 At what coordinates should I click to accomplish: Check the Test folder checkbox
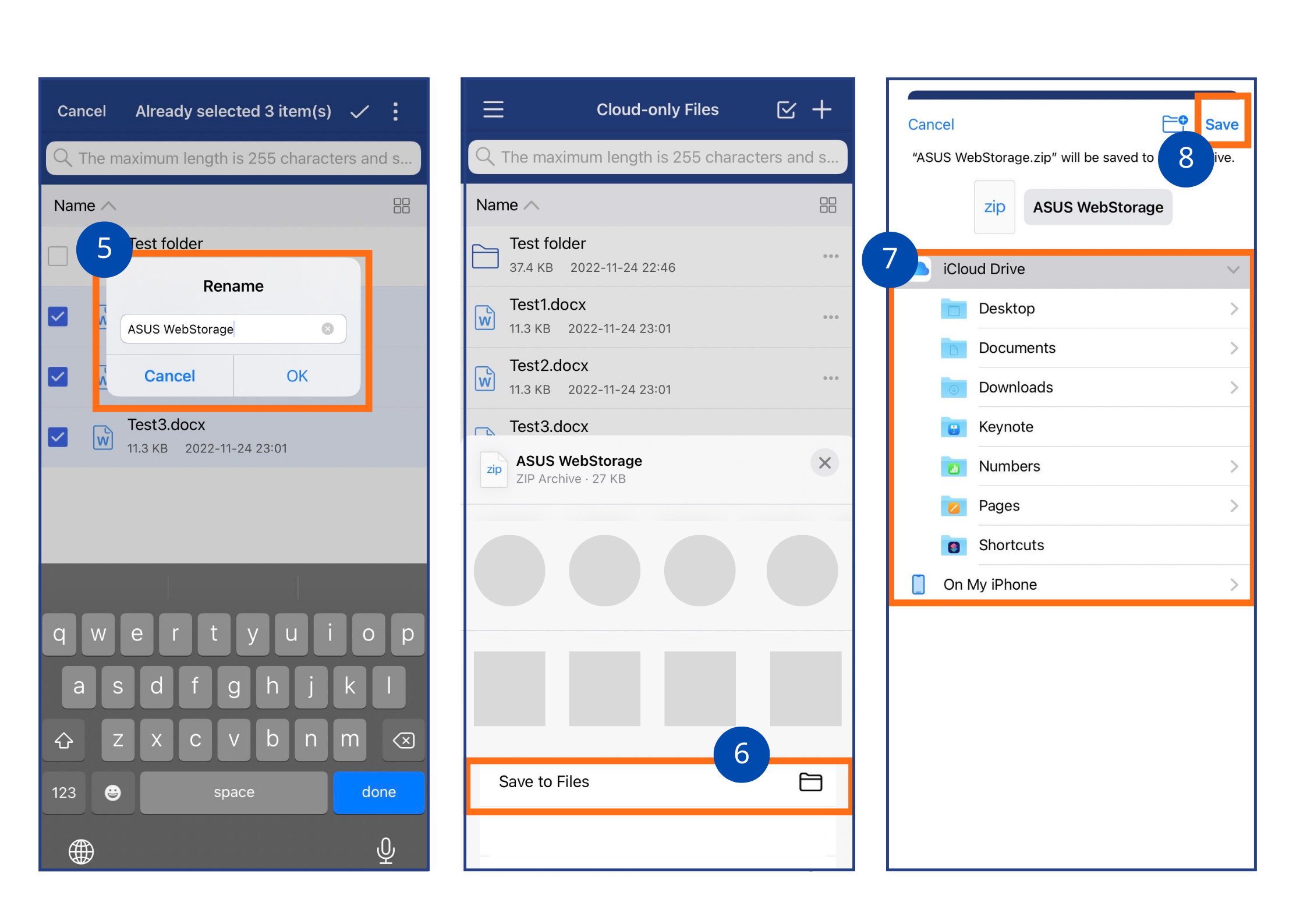(x=58, y=256)
